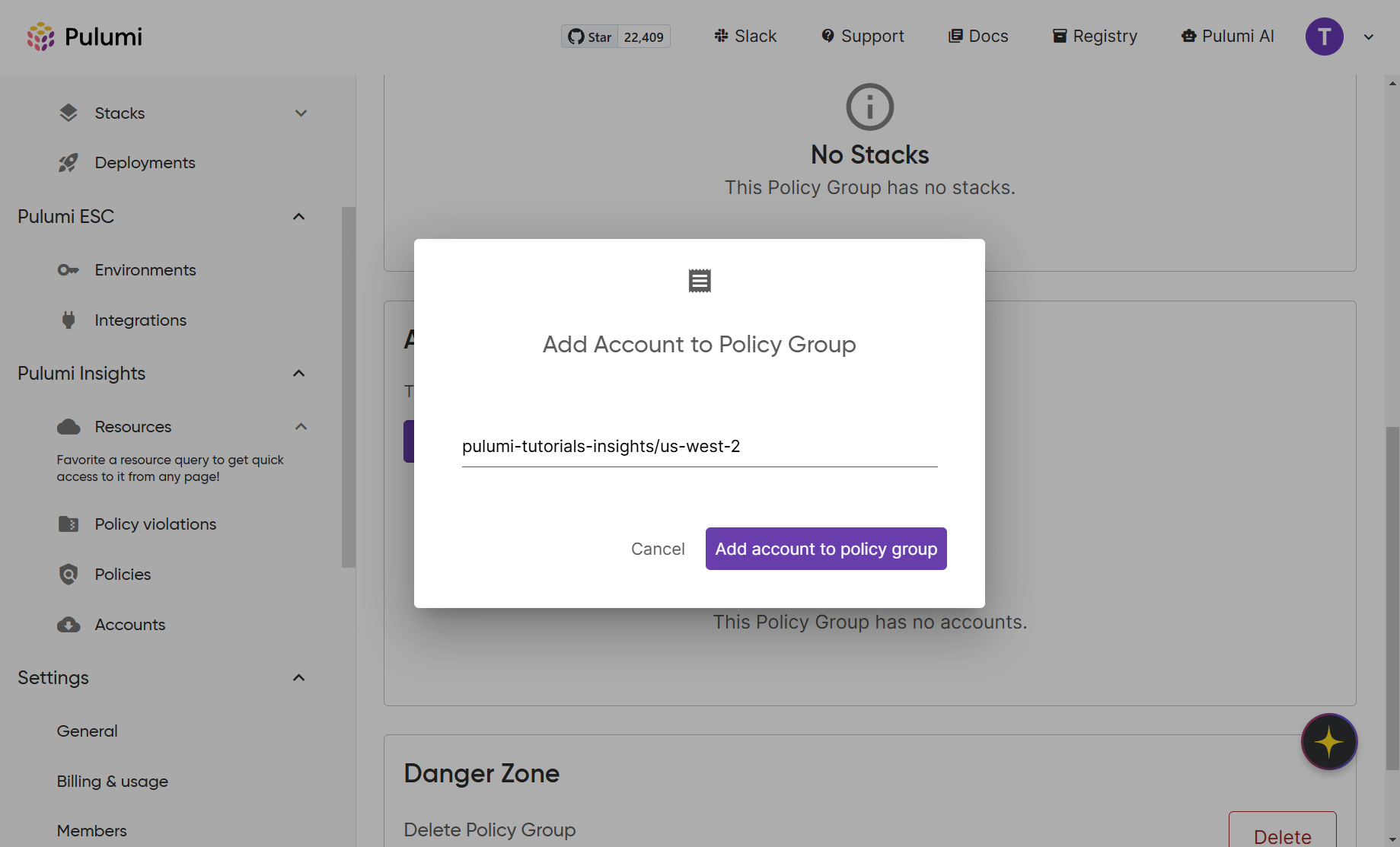Screen dimensions: 1400x847
Task: Cancel the Add Account dialog
Action: click(x=658, y=549)
